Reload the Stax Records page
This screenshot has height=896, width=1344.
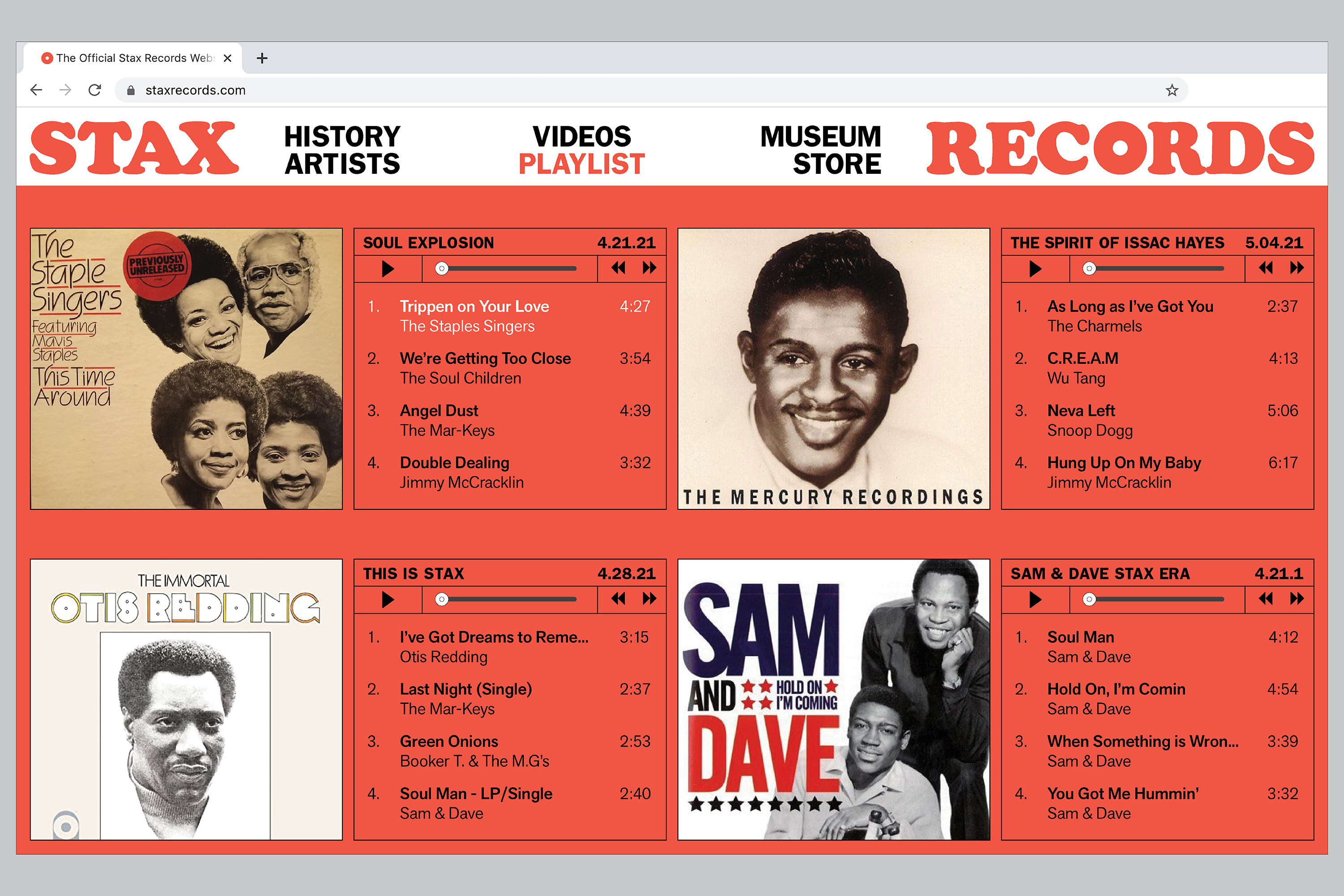pyautogui.click(x=95, y=90)
